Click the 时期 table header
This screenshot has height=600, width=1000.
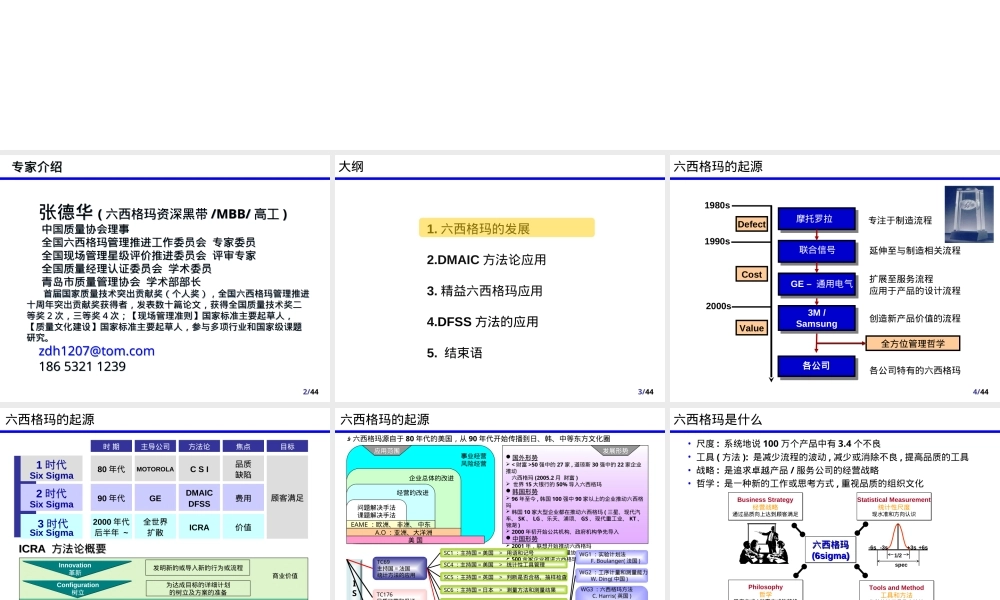pyautogui.click(x=111, y=446)
